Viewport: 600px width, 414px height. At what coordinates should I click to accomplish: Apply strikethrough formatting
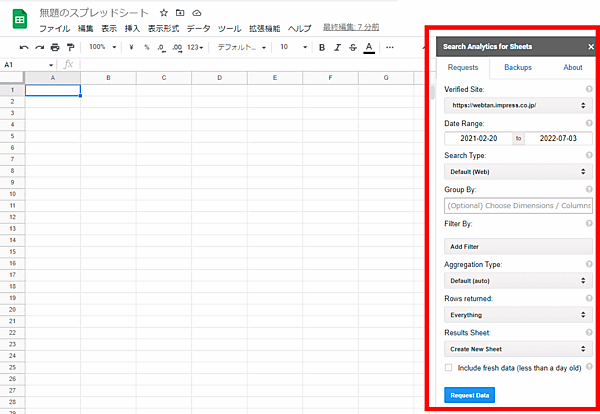(353, 47)
